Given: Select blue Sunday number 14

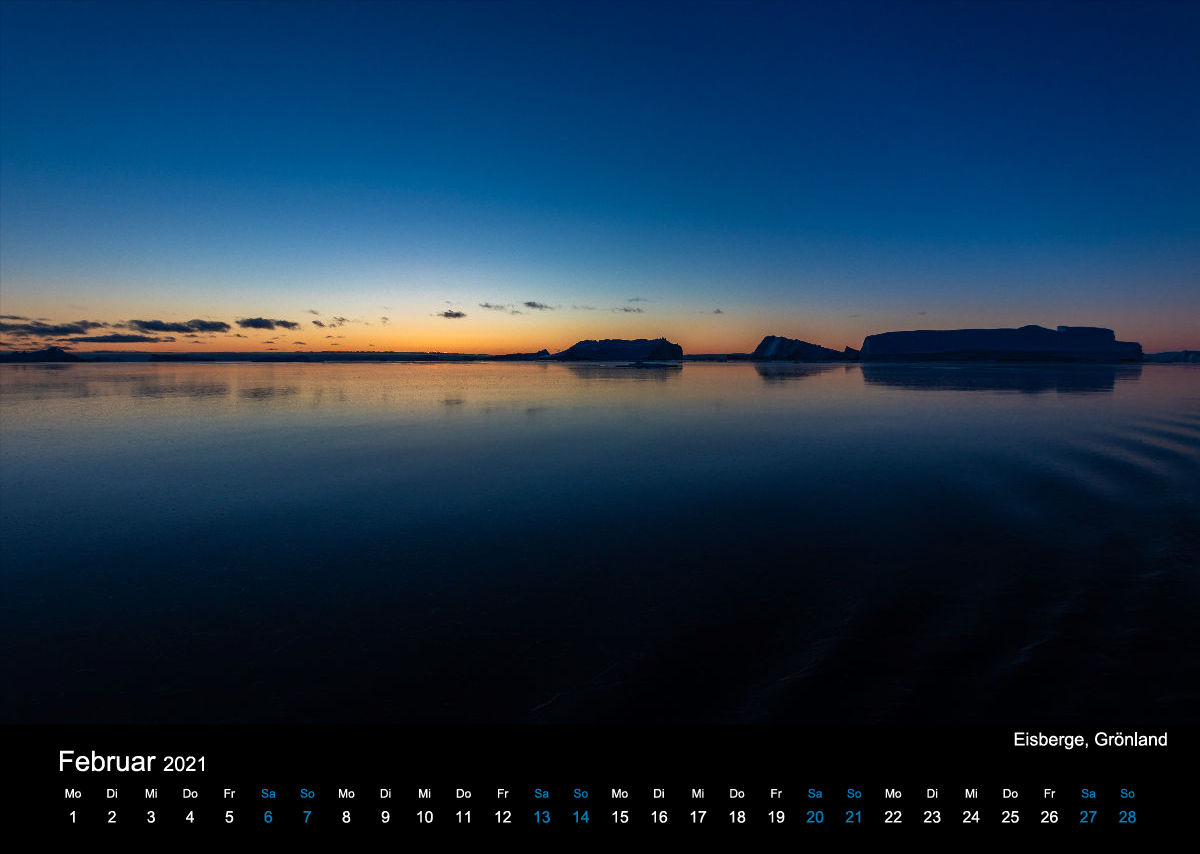Looking at the screenshot, I should tap(580, 817).
